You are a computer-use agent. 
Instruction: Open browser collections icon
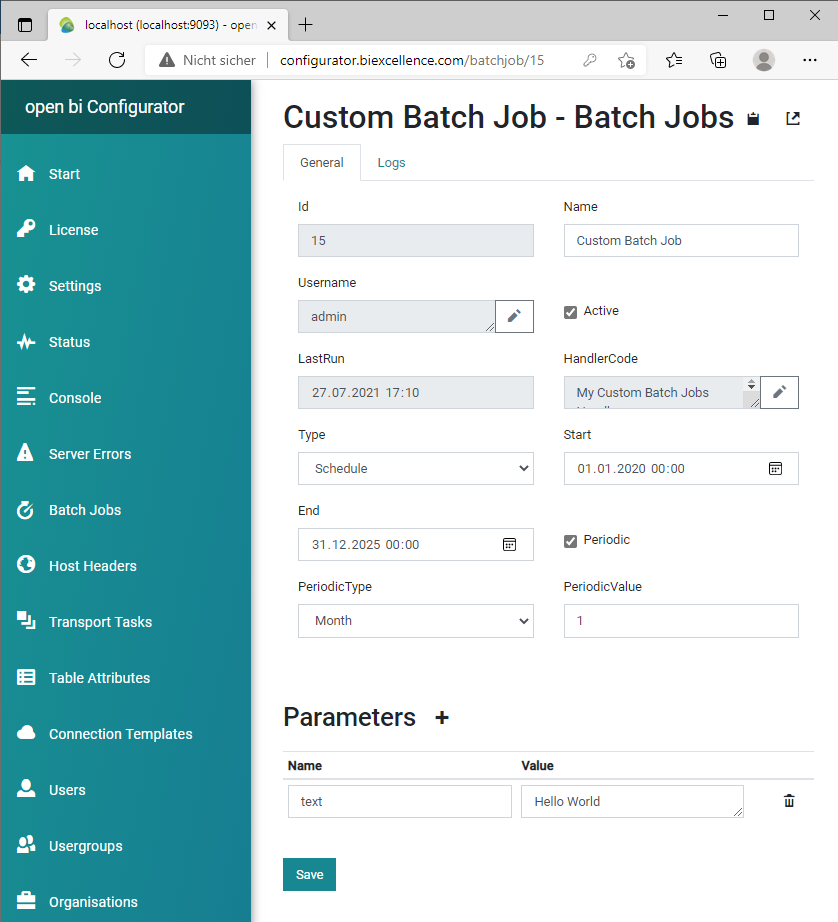coord(718,60)
